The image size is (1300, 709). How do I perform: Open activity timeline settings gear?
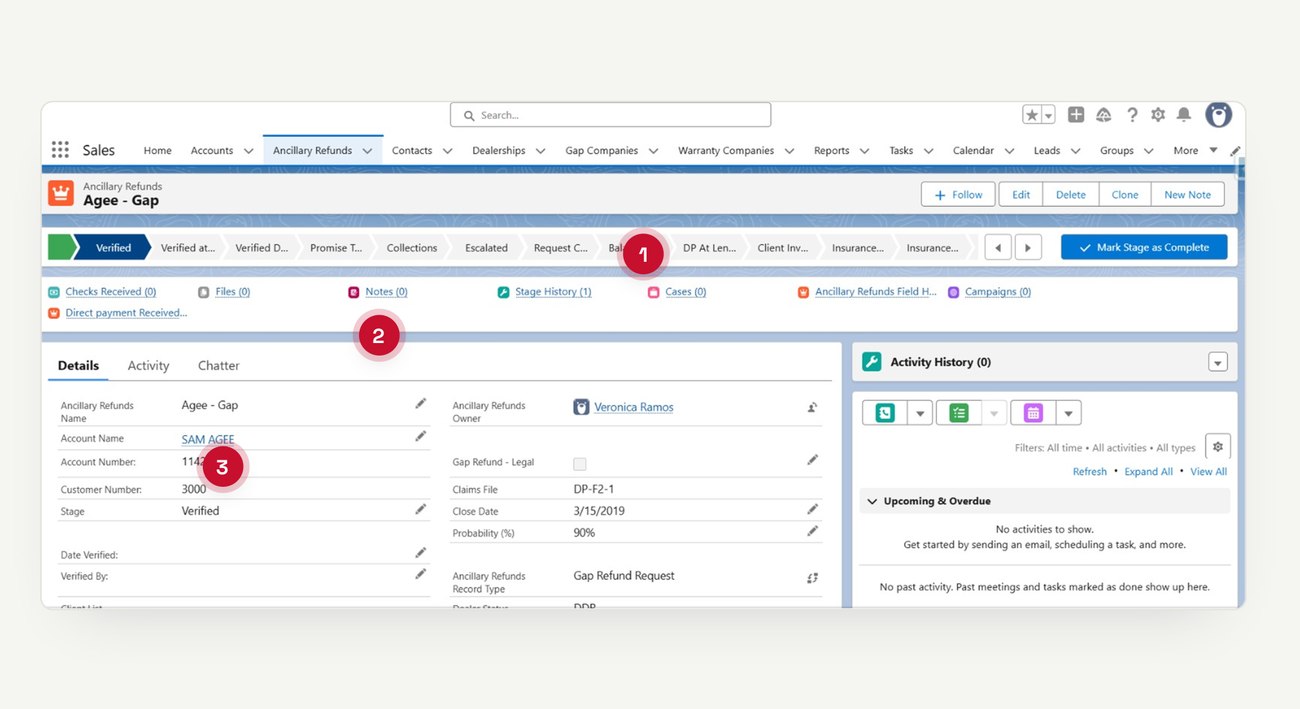tap(1217, 447)
